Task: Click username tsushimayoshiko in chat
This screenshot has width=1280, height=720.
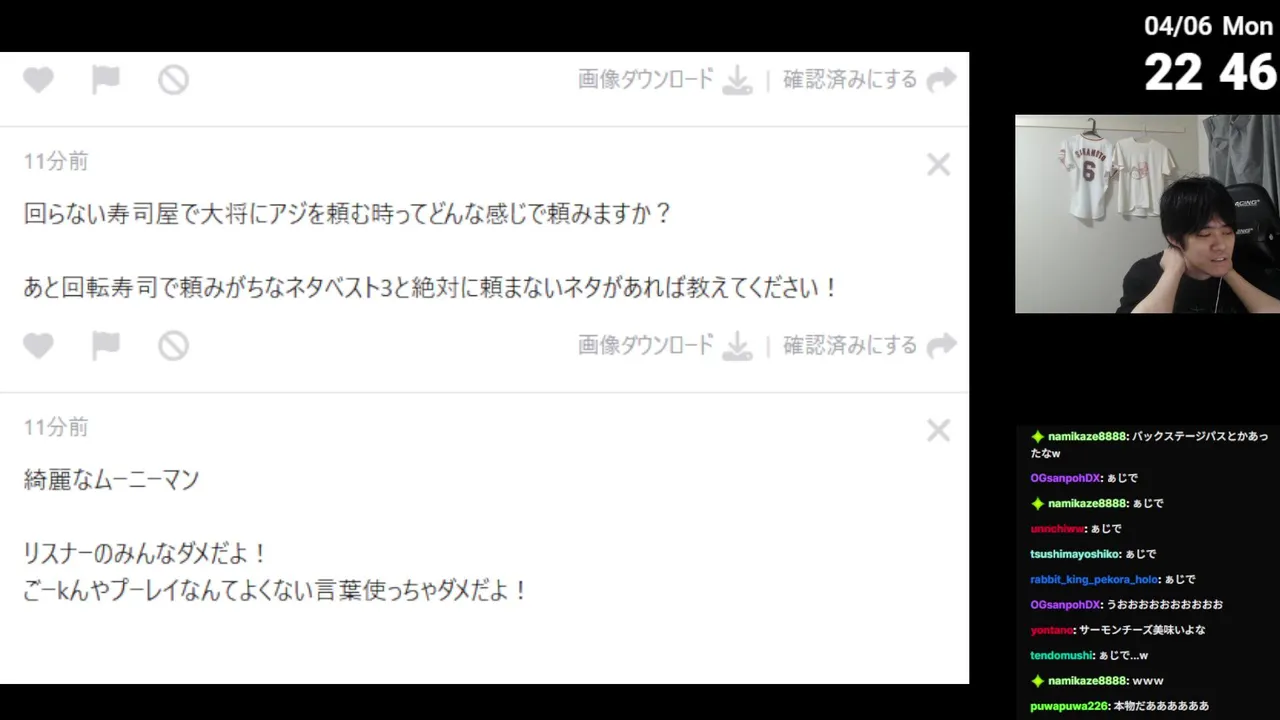Action: [1074, 554]
